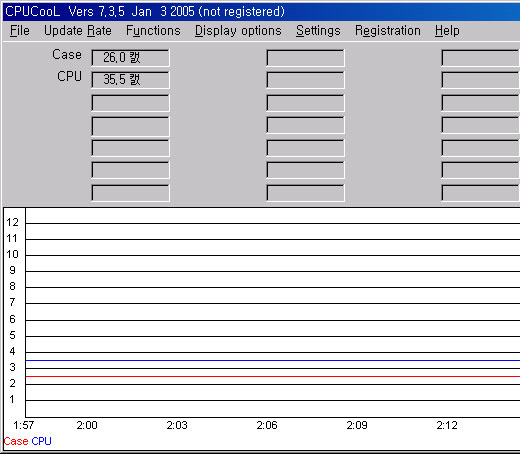Open the Functions menu
The height and width of the screenshot is (454, 520).
pos(153,31)
